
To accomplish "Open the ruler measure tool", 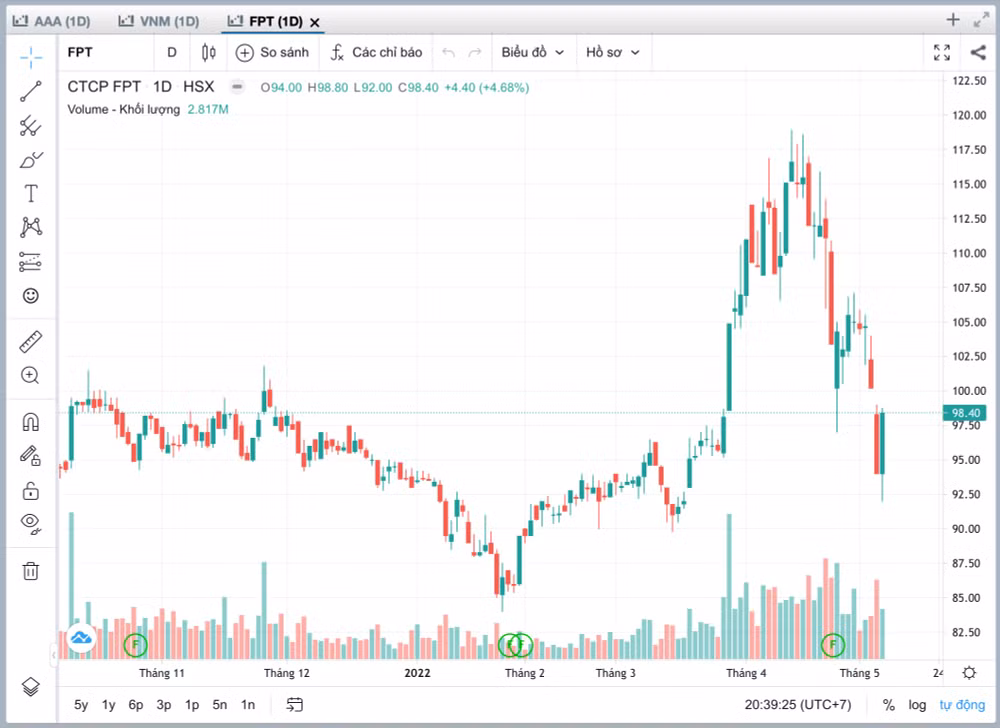I will tap(31, 342).
